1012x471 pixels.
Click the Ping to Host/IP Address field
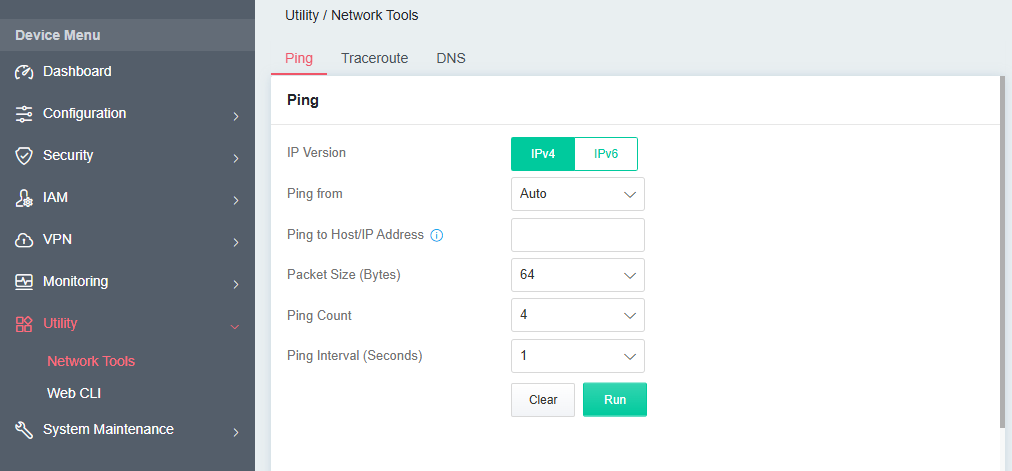tap(577, 235)
